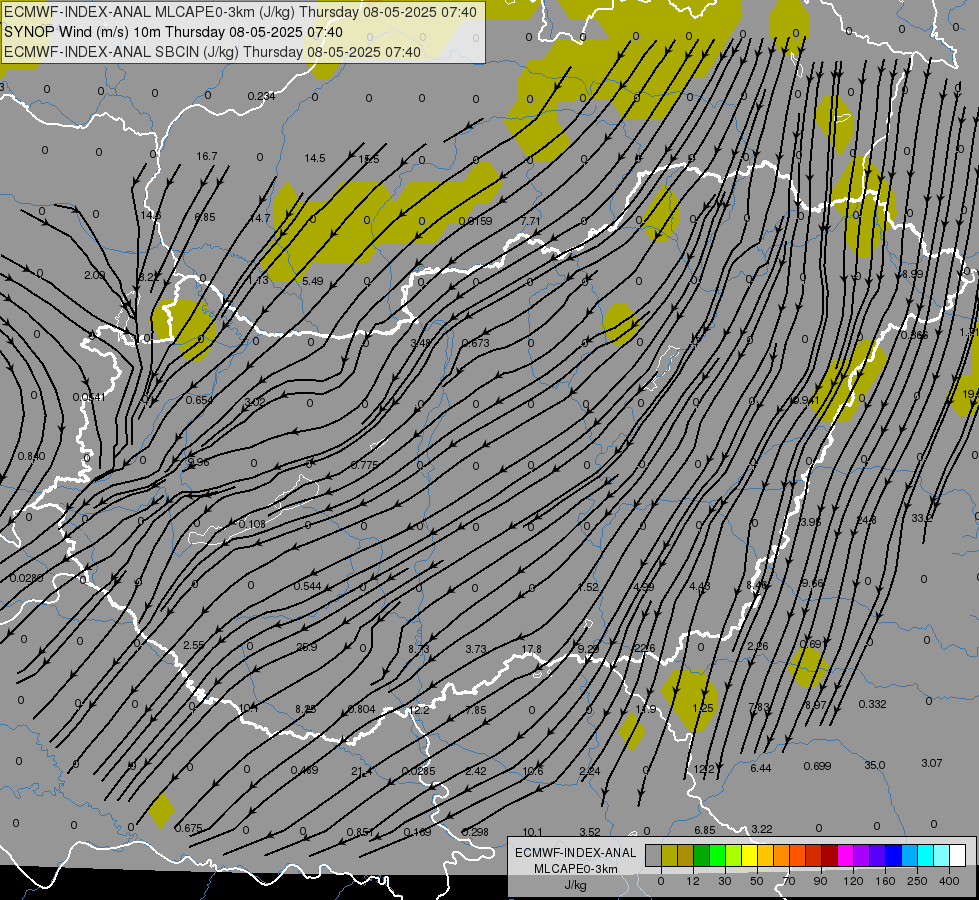Select the pure blue legend swatch

click(893, 856)
